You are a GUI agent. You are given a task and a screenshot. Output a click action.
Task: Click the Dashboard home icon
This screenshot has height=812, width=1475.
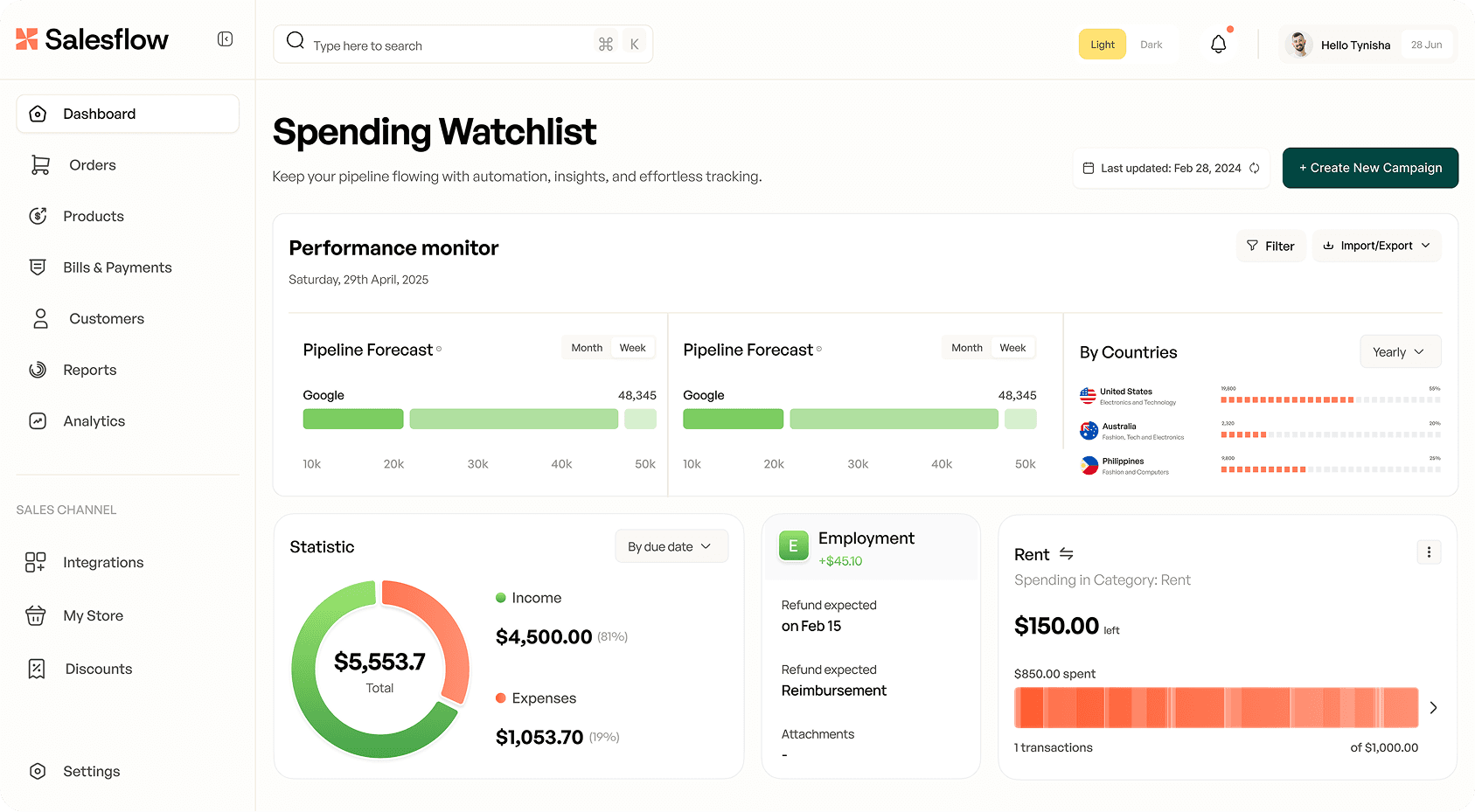pos(38,114)
